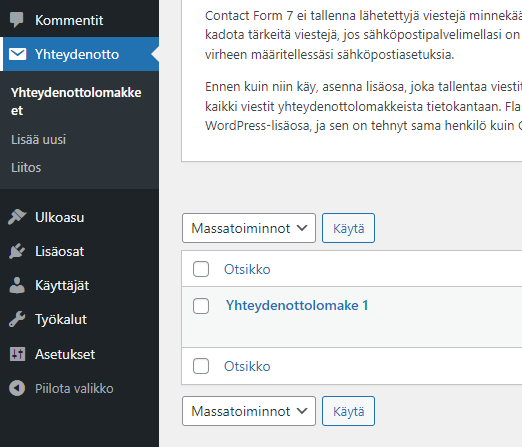Click the Piilota valikko collapse arrow icon
This screenshot has width=522, height=447.
(x=17, y=388)
